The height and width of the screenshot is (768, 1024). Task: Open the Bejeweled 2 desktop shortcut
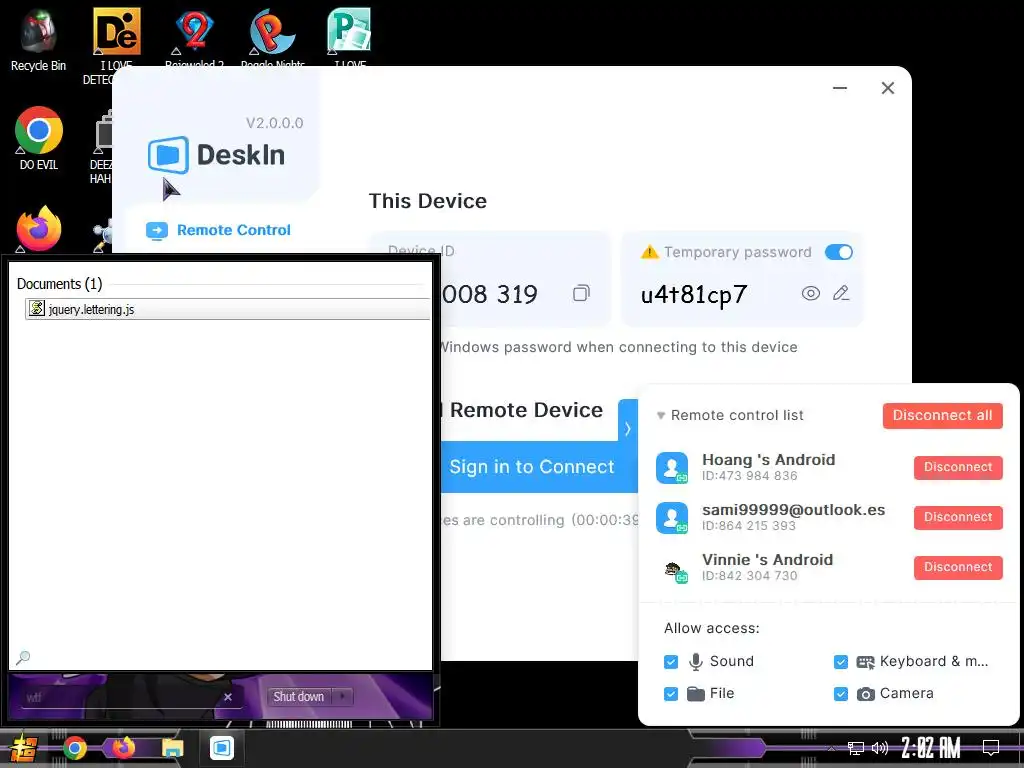click(x=194, y=38)
